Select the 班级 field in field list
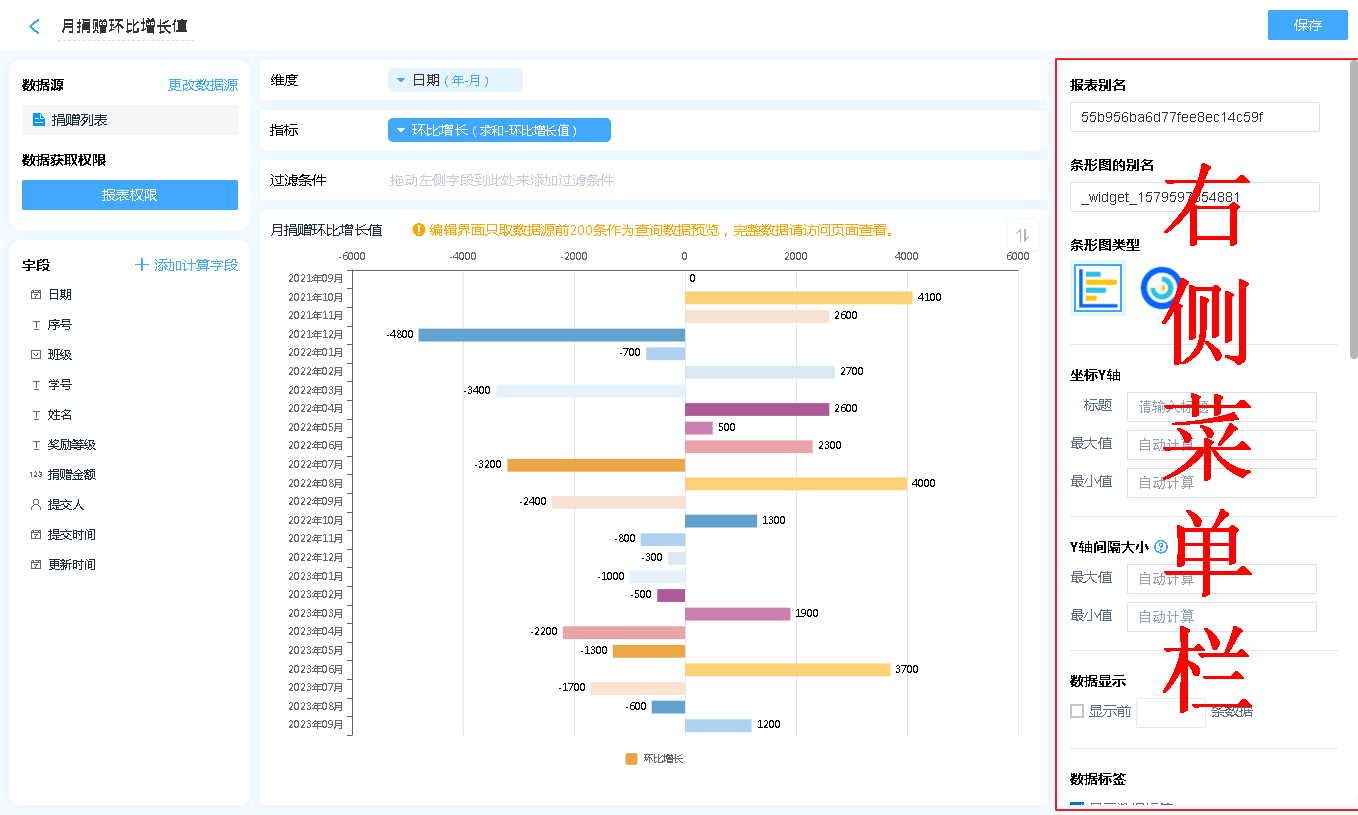Screen dimensions: 1358x815 tap(60, 355)
